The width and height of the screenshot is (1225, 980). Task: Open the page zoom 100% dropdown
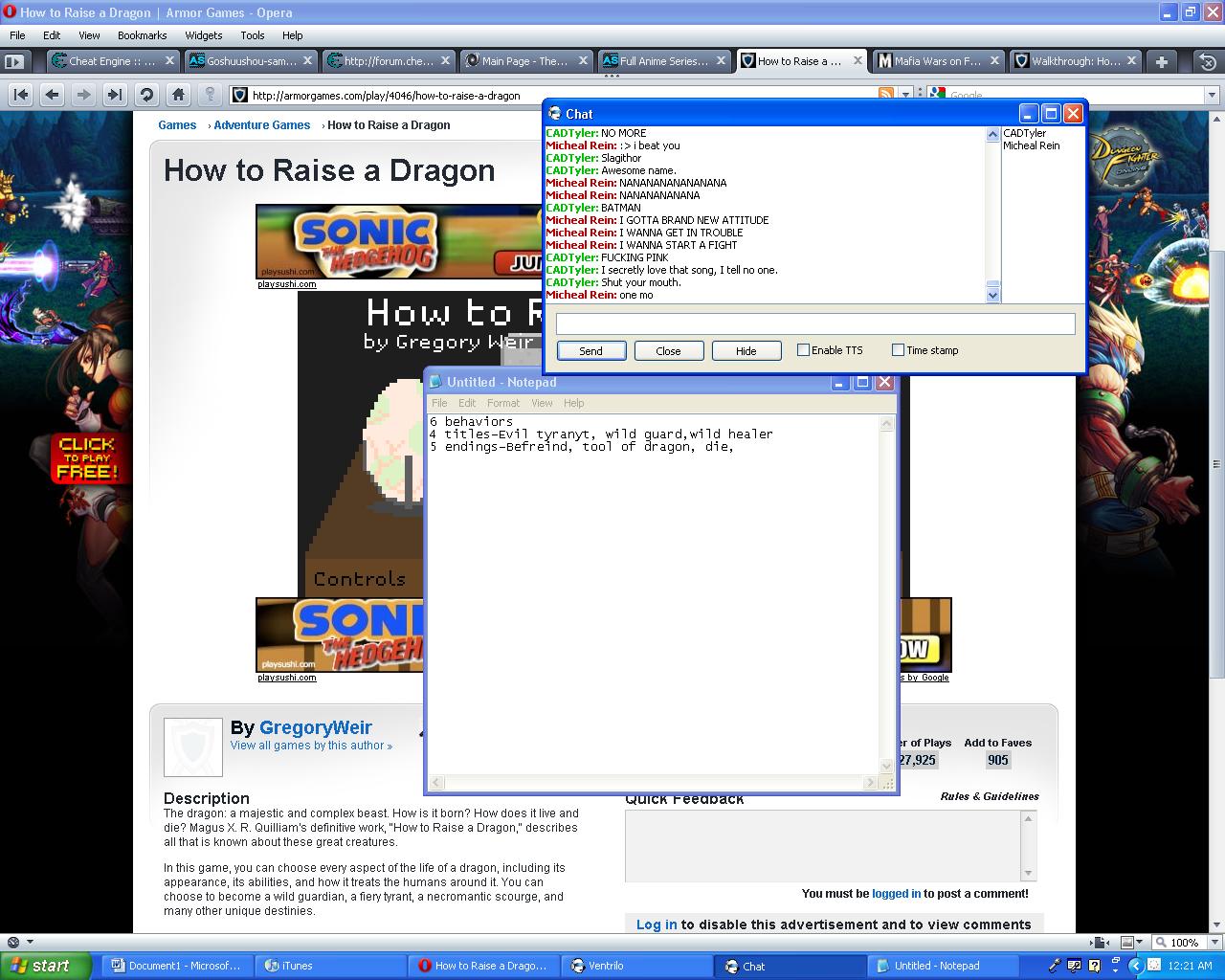[x=1178, y=943]
